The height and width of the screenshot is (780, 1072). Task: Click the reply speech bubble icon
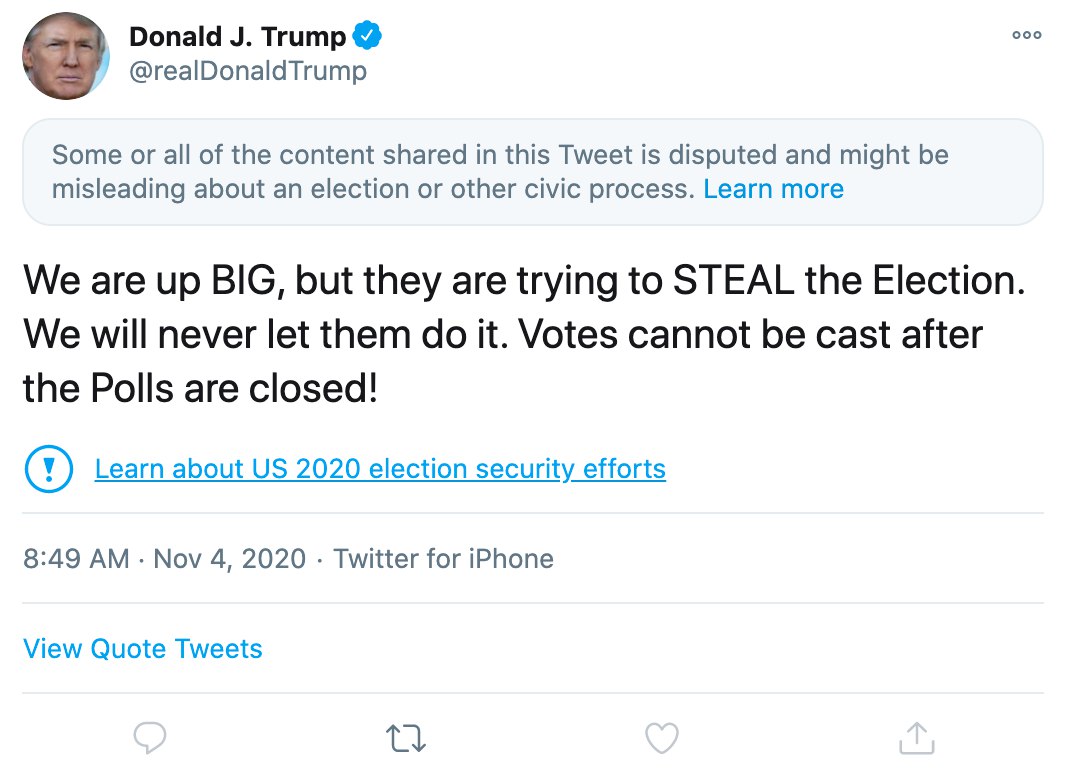[150, 738]
